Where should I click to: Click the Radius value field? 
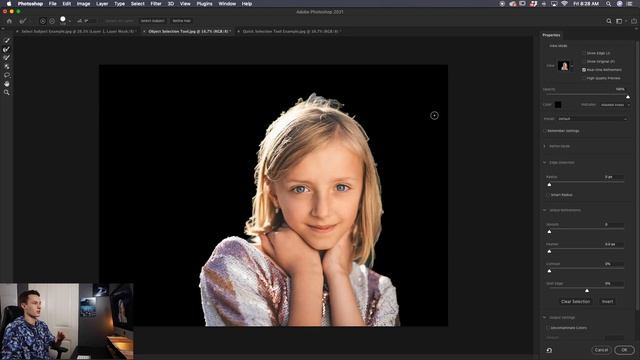(x=613, y=177)
